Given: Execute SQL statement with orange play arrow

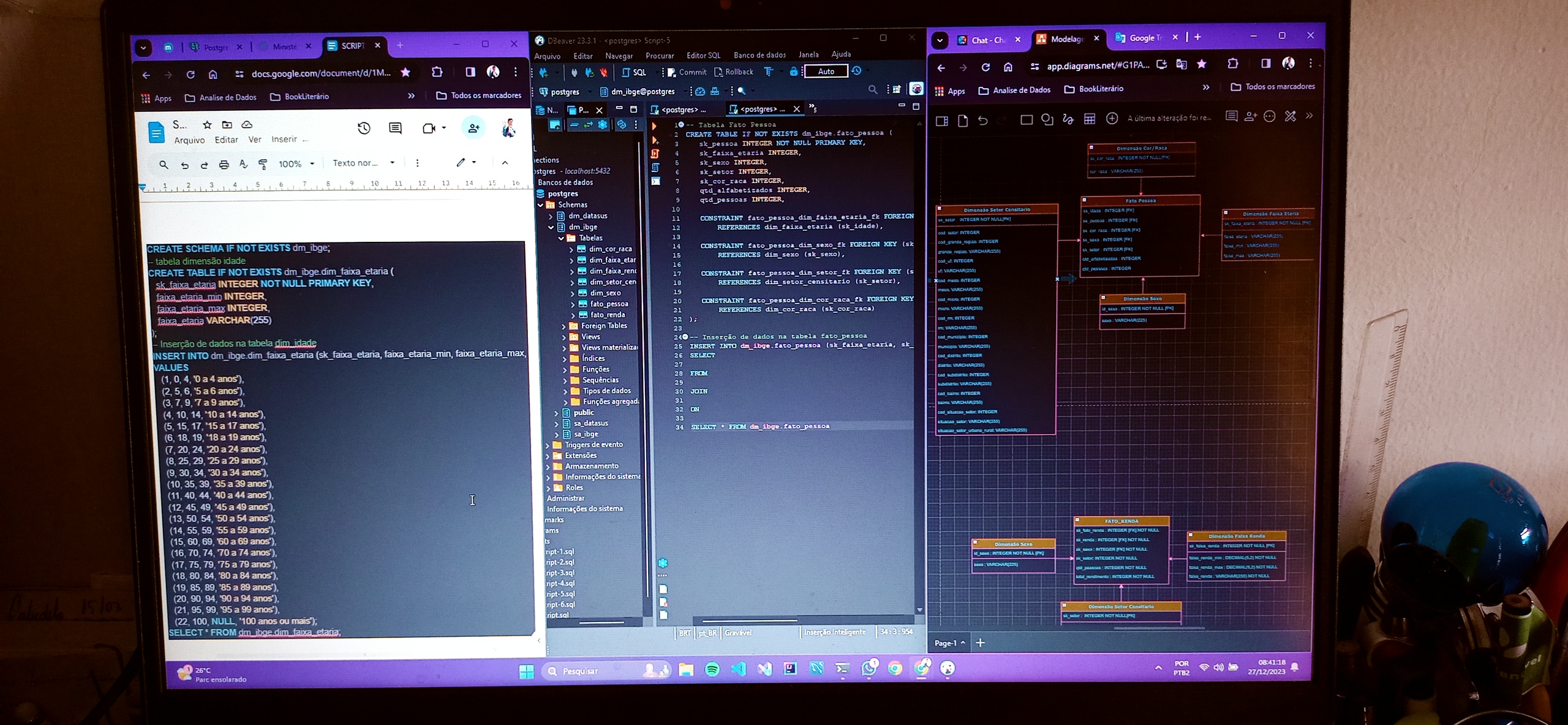Looking at the screenshot, I should click(x=654, y=126).
